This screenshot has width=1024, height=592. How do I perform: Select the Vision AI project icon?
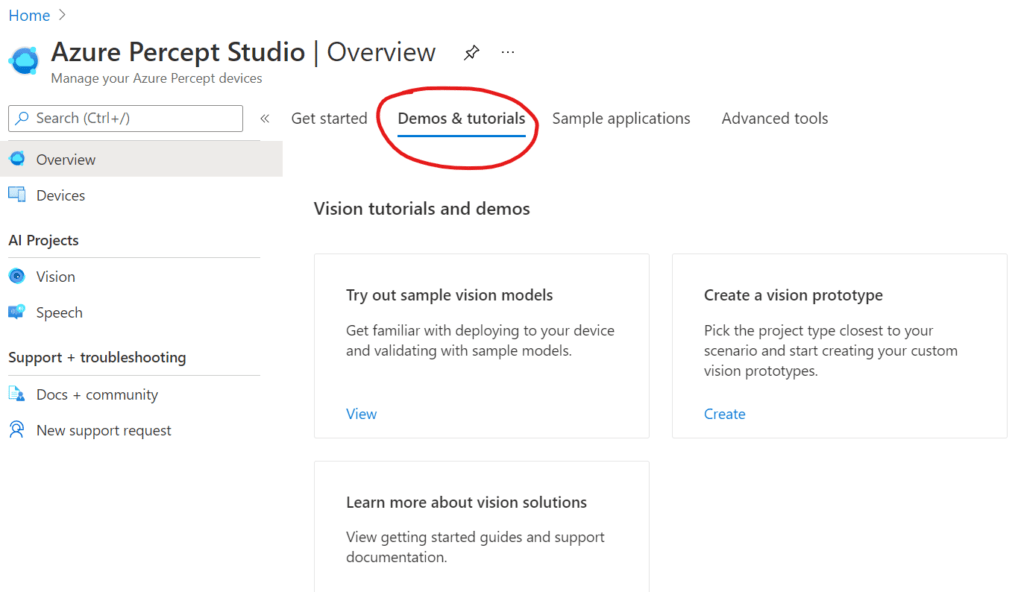coord(16,276)
